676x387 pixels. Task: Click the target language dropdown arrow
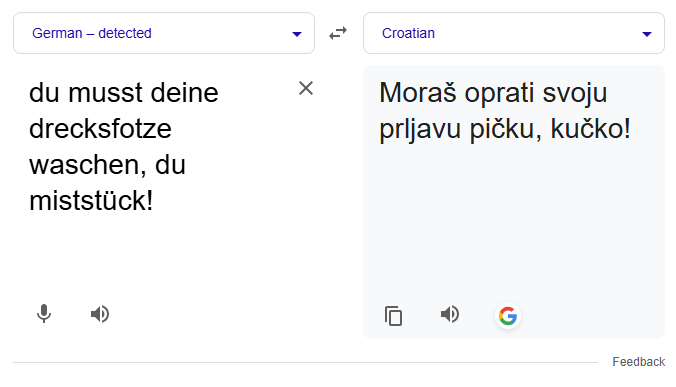(x=647, y=34)
